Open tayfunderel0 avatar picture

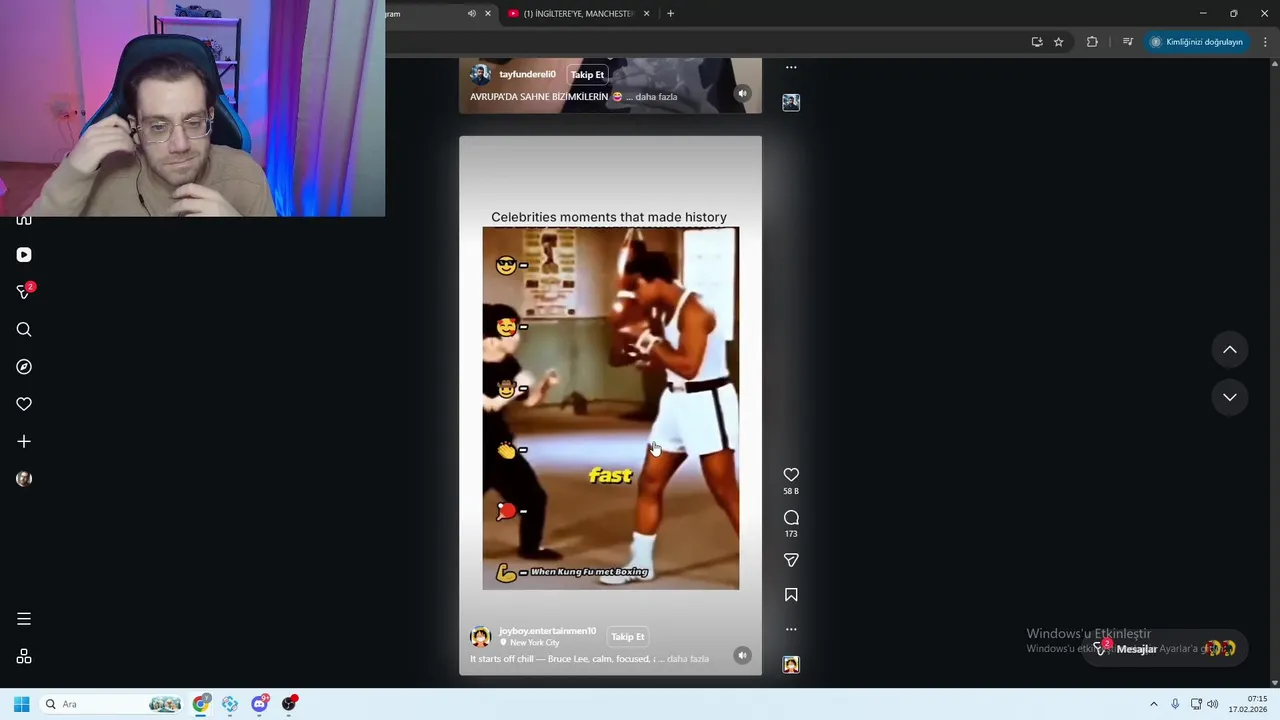pyautogui.click(x=481, y=75)
